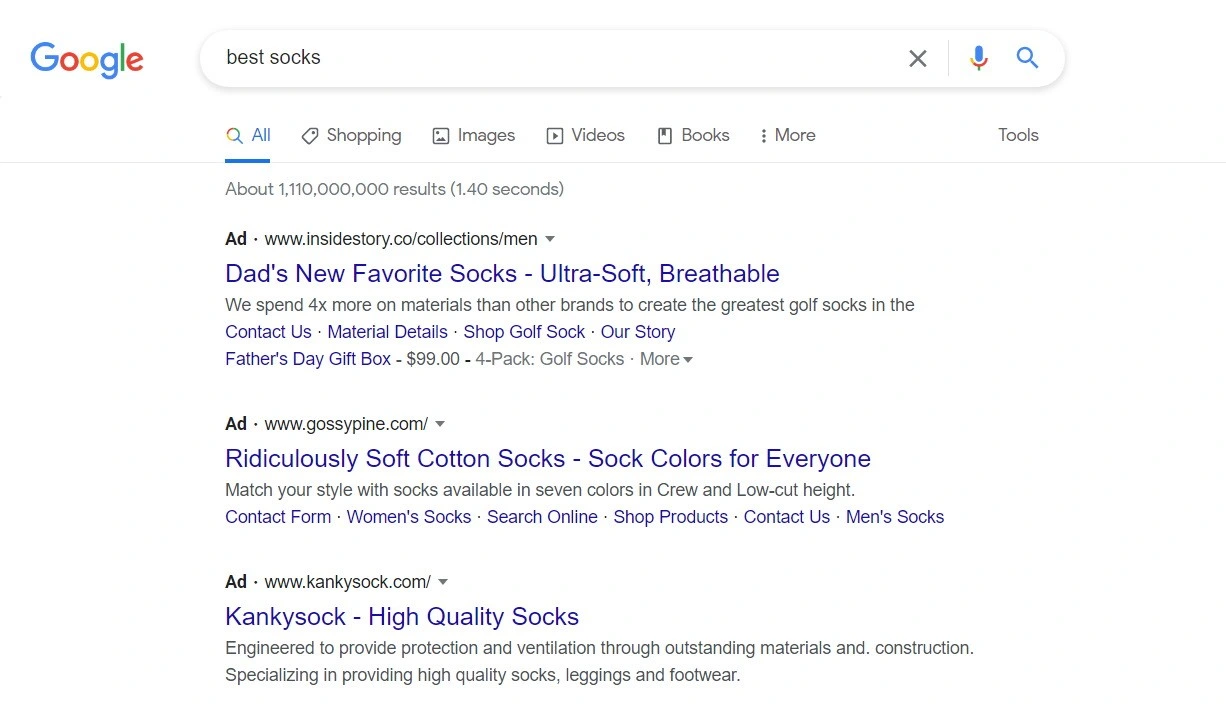Open Dad's New Favorite Socks ad link
The height and width of the screenshot is (708, 1226).
tap(502, 273)
